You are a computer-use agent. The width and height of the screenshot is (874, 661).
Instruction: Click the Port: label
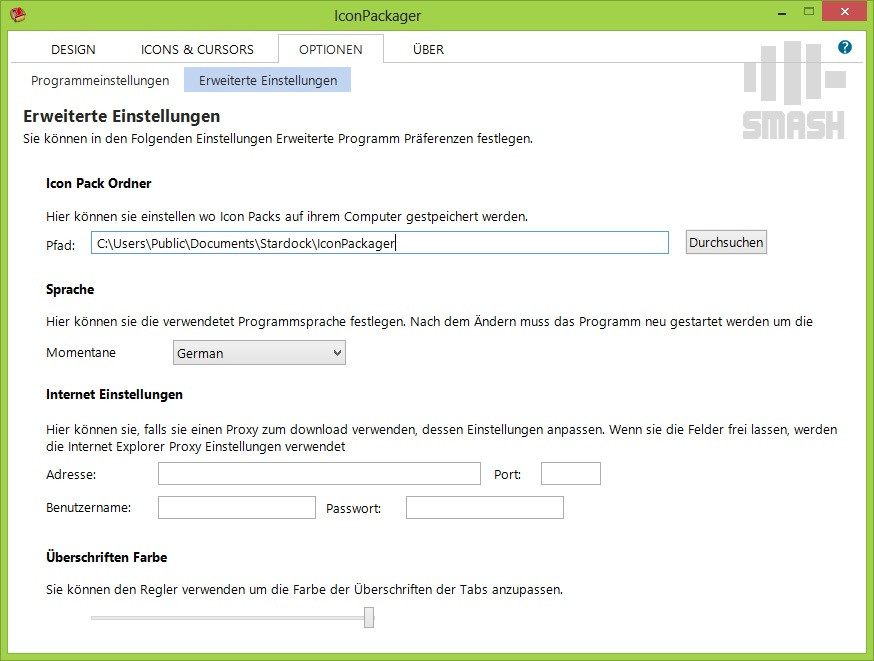(507, 474)
